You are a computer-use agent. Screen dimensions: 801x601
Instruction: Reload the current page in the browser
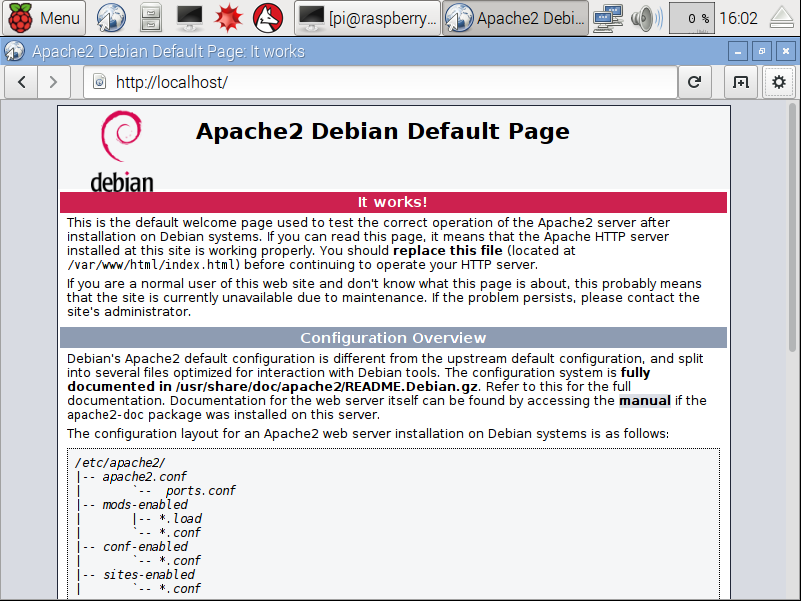pos(694,82)
